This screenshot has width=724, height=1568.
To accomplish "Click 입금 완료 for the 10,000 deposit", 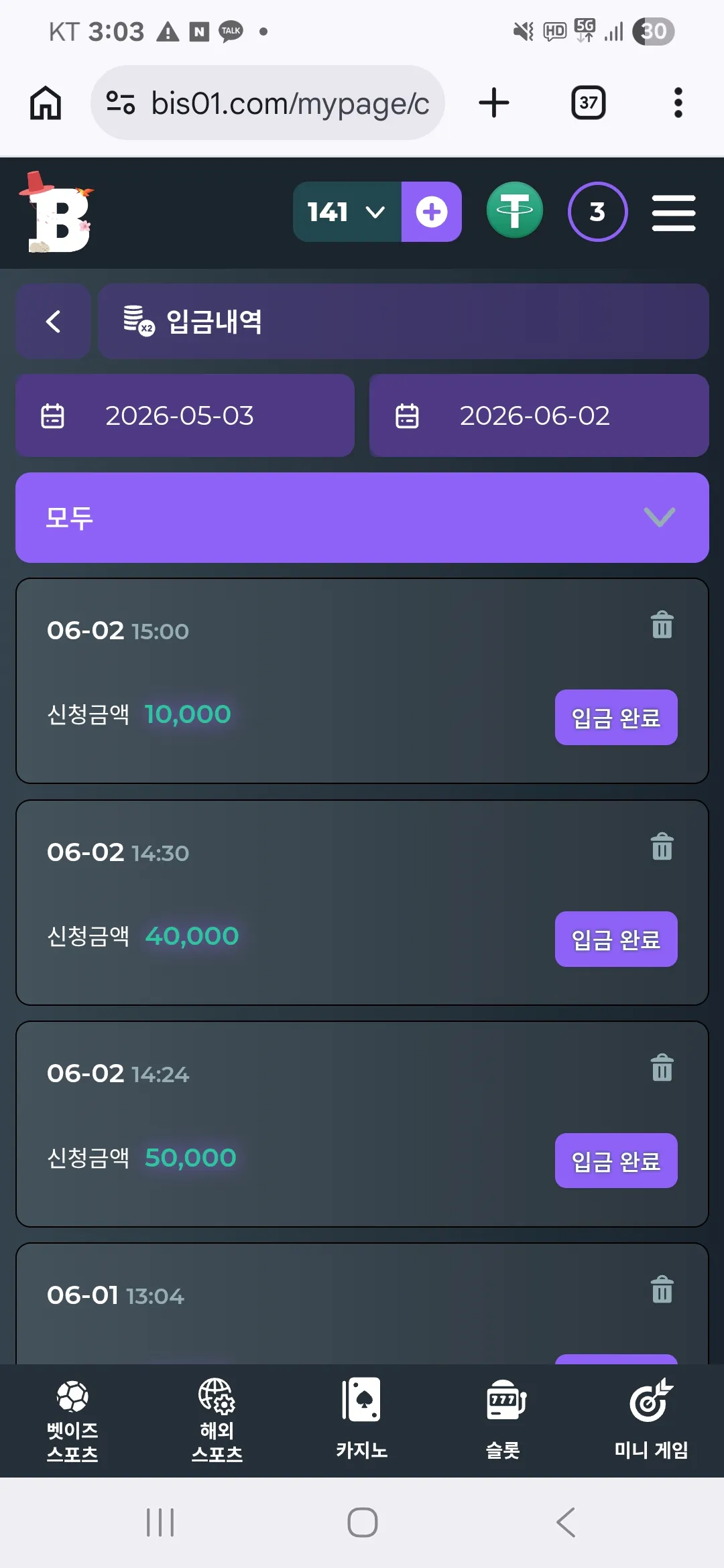I will (616, 717).
